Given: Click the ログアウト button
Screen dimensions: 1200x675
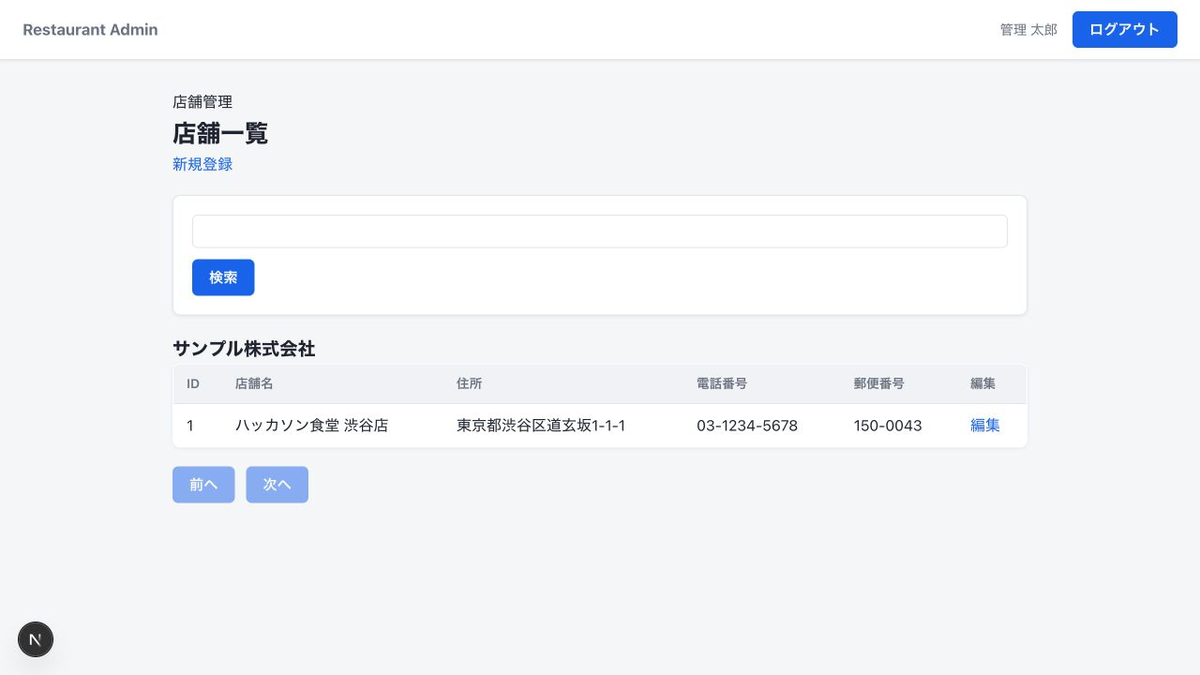Looking at the screenshot, I should (x=1125, y=30).
